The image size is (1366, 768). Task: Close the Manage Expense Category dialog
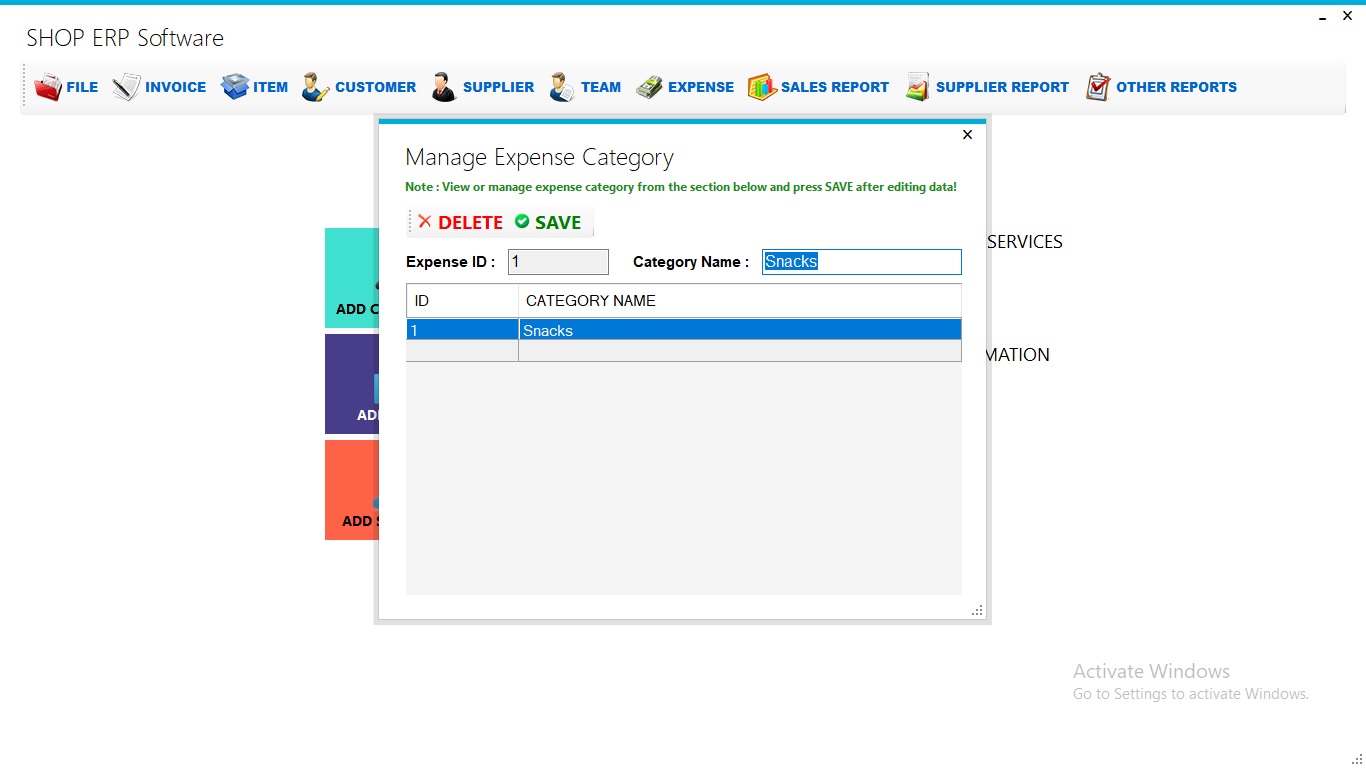[x=966, y=134]
